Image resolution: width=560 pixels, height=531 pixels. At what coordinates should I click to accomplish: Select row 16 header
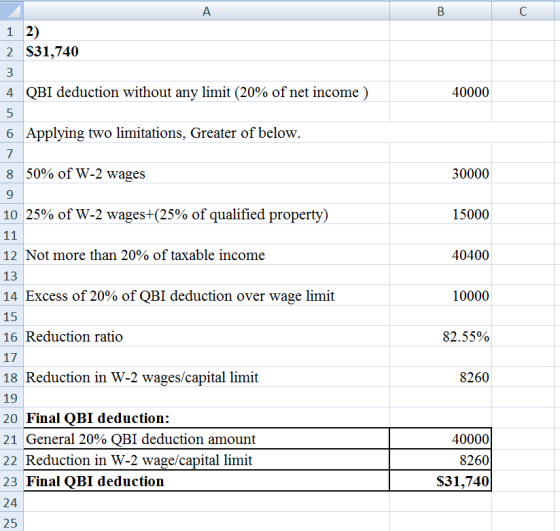coord(12,336)
